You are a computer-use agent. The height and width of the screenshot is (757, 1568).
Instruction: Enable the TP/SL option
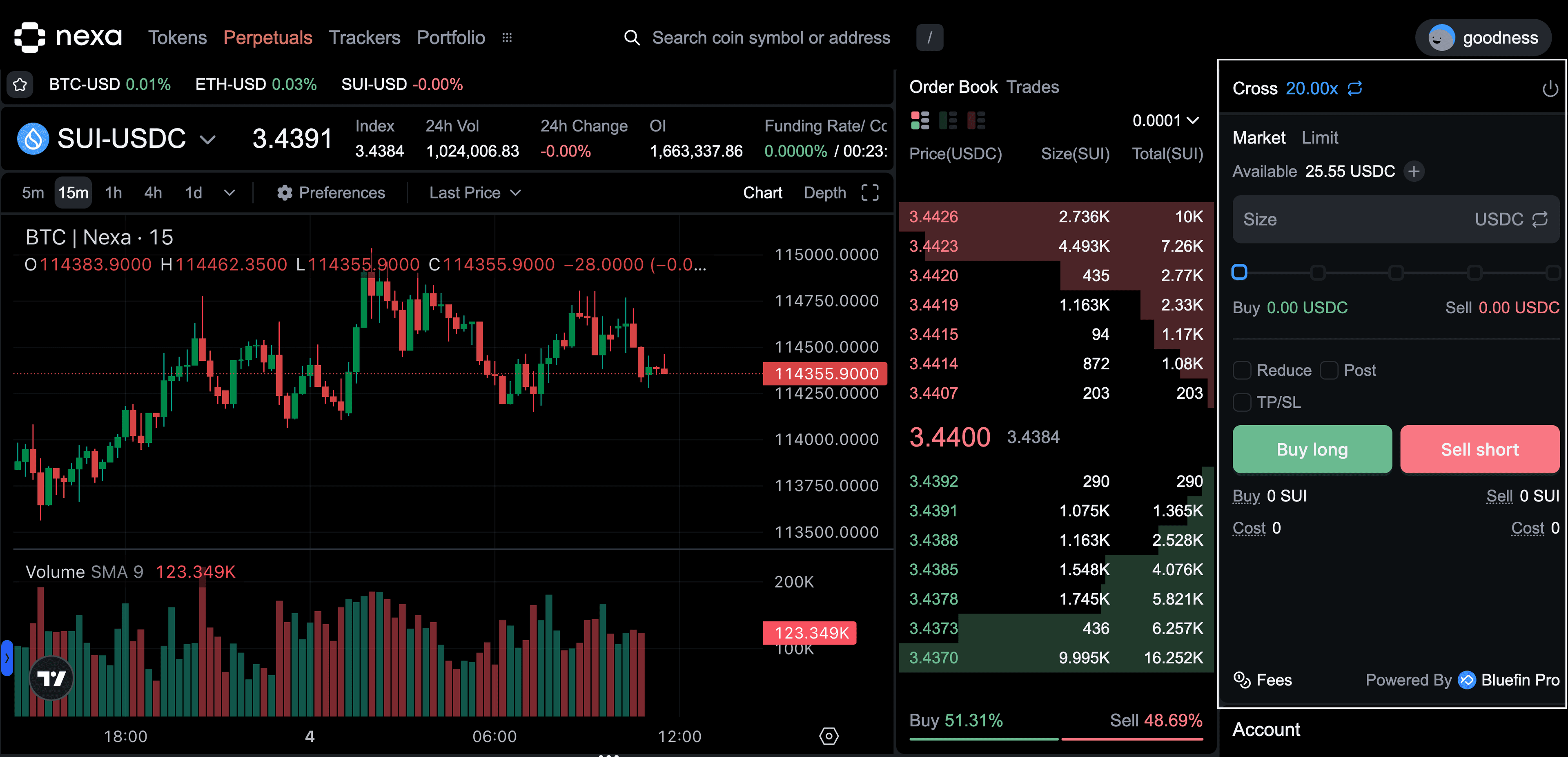click(1242, 402)
